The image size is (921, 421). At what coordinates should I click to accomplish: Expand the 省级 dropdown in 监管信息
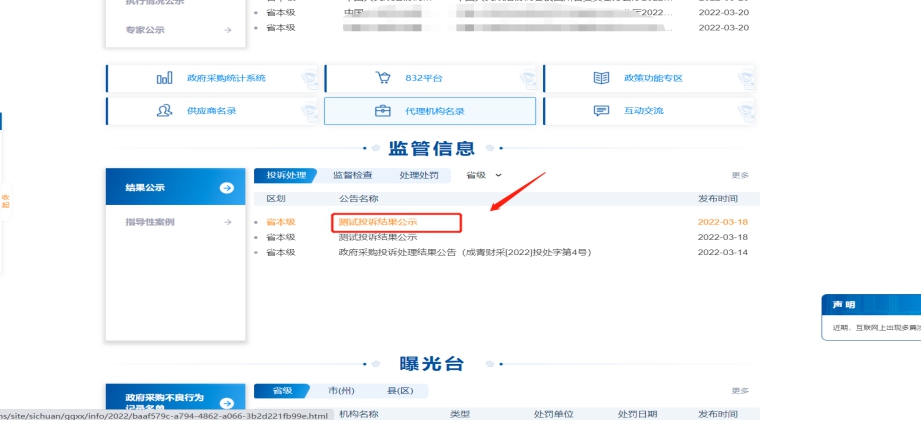point(484,175)
